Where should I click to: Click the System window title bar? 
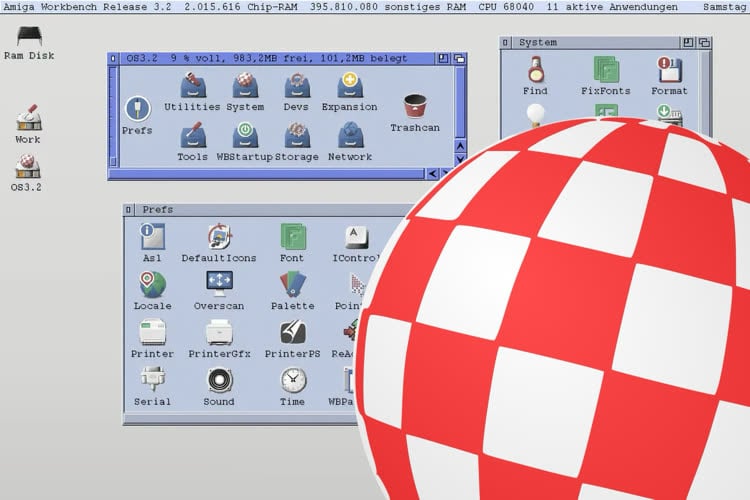[595, 43]
